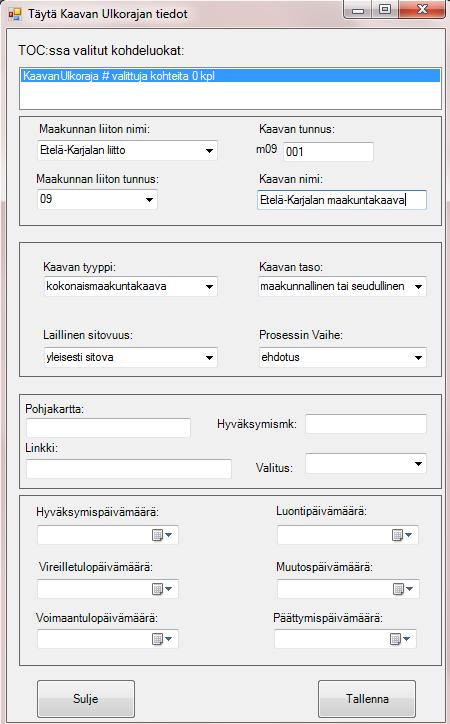The image size is (450, 724).
Task: Open the Muutospäivämäärä calendar icon
Action: point(402,589)
